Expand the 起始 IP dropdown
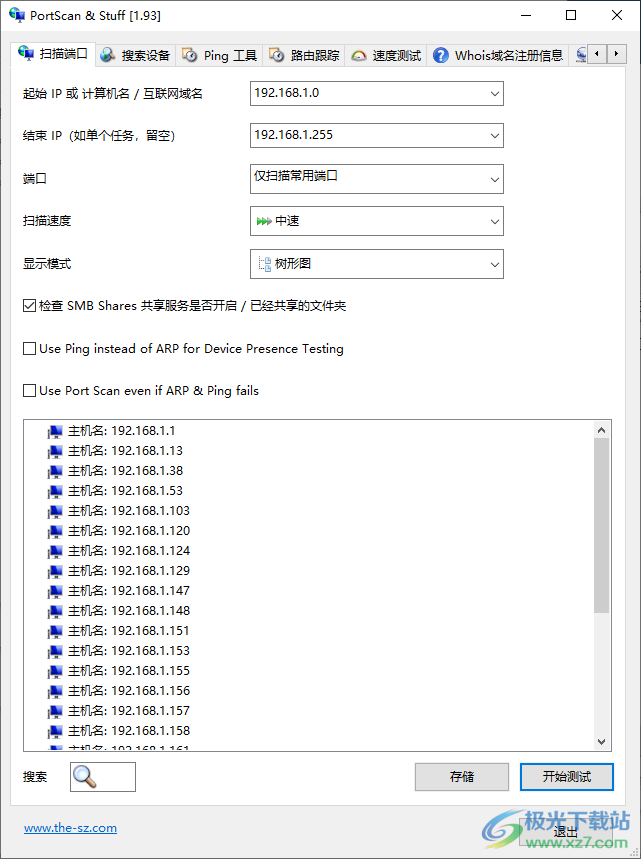 pos(495,94)
